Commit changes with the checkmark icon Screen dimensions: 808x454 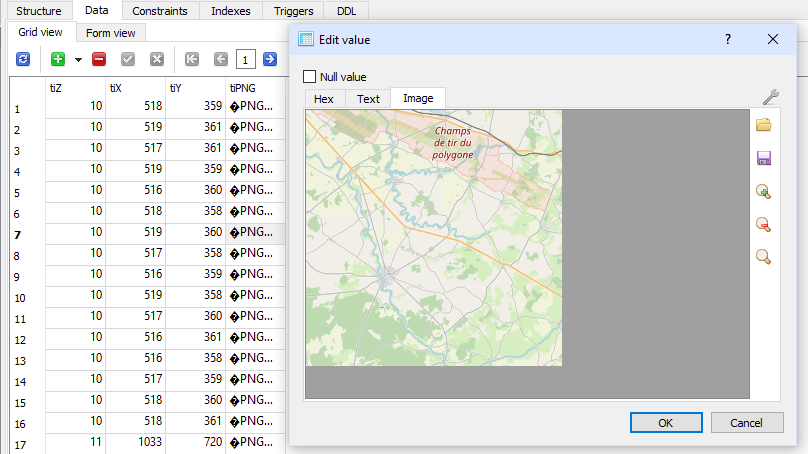click(128, 59)
